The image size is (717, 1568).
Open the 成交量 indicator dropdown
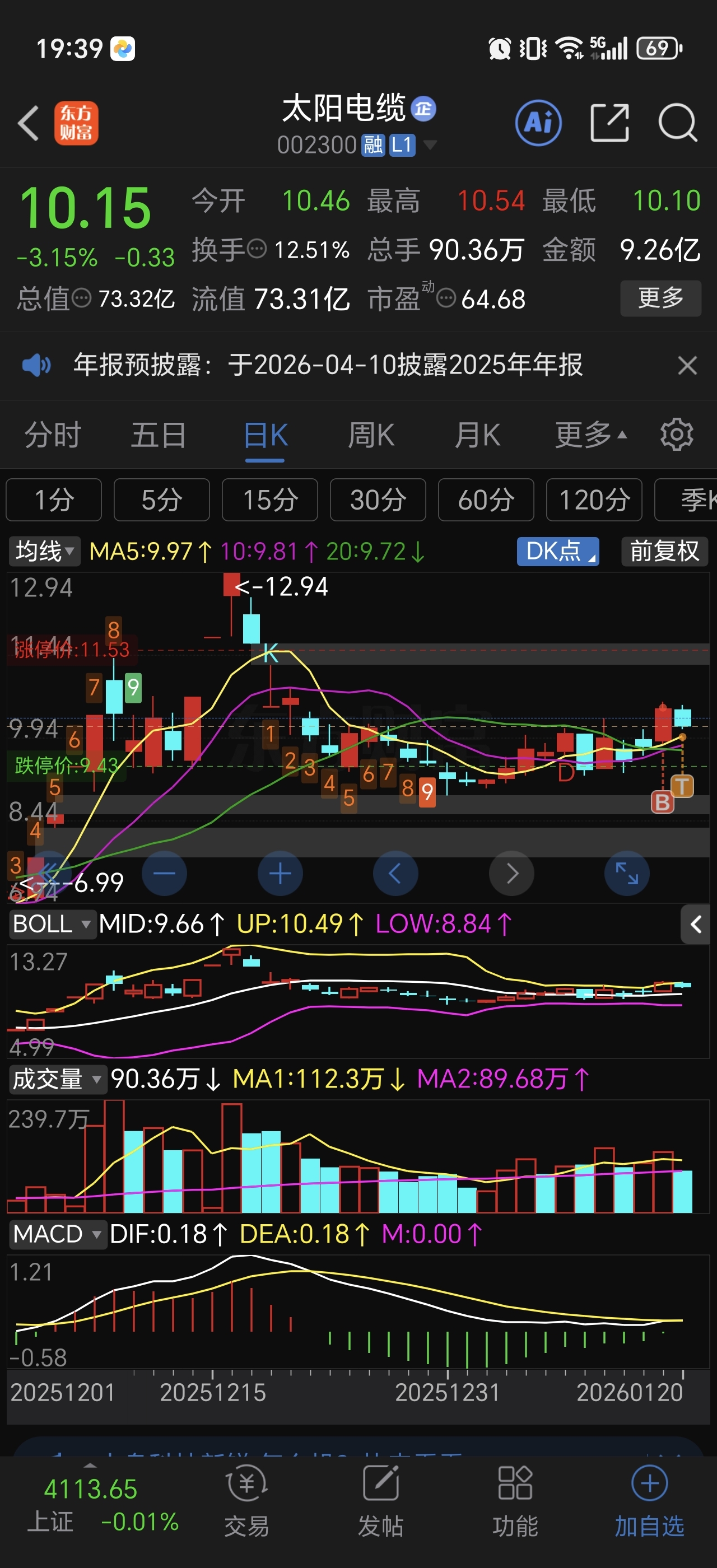pyautogui.click(x=57, y=1079)
